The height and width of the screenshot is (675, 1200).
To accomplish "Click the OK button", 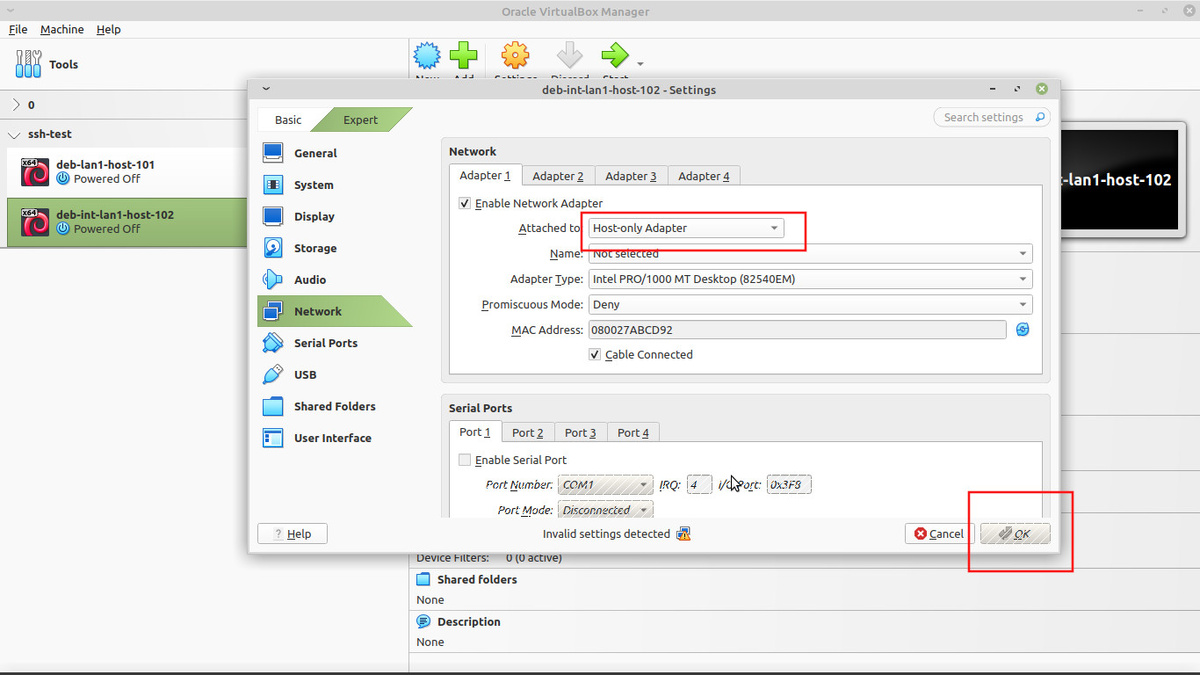I will click(x=1015, y=534).
